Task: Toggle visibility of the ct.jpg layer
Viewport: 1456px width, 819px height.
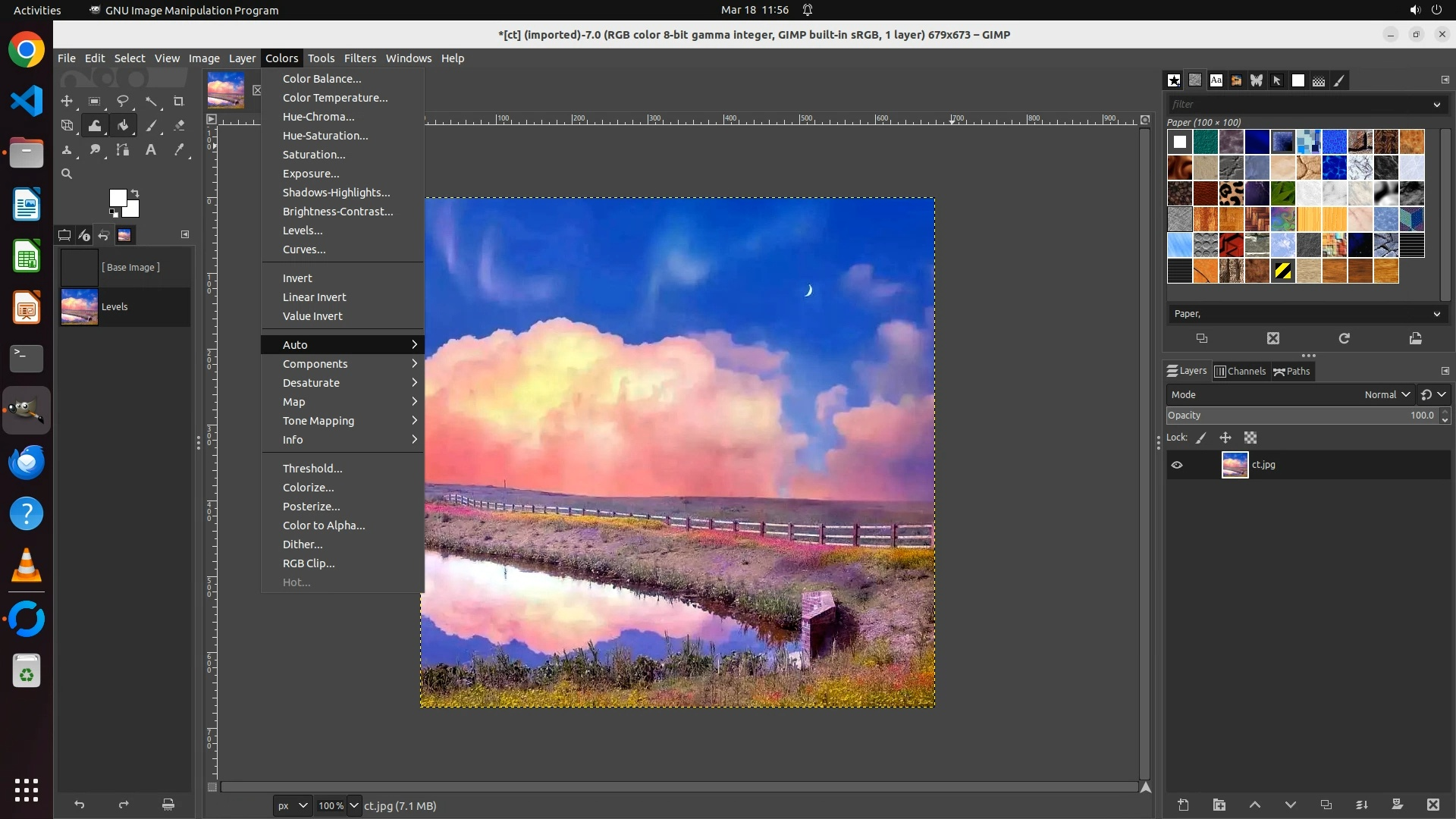Action: point(1177,465)
